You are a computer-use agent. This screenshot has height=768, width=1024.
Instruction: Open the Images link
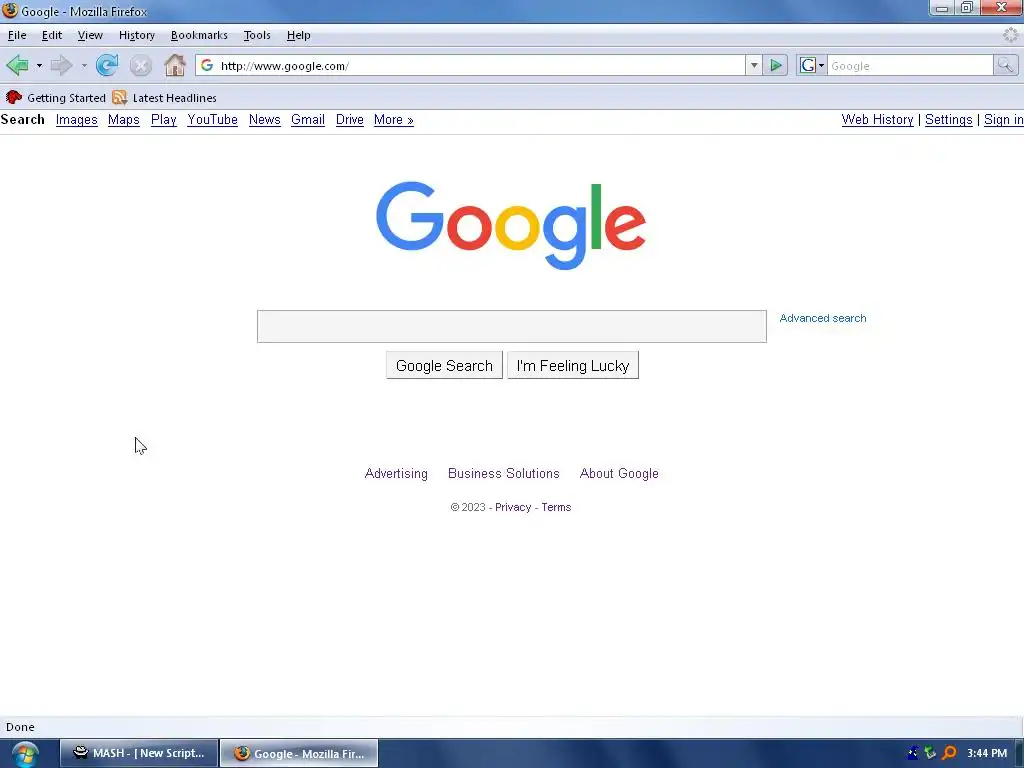(76, 120)
